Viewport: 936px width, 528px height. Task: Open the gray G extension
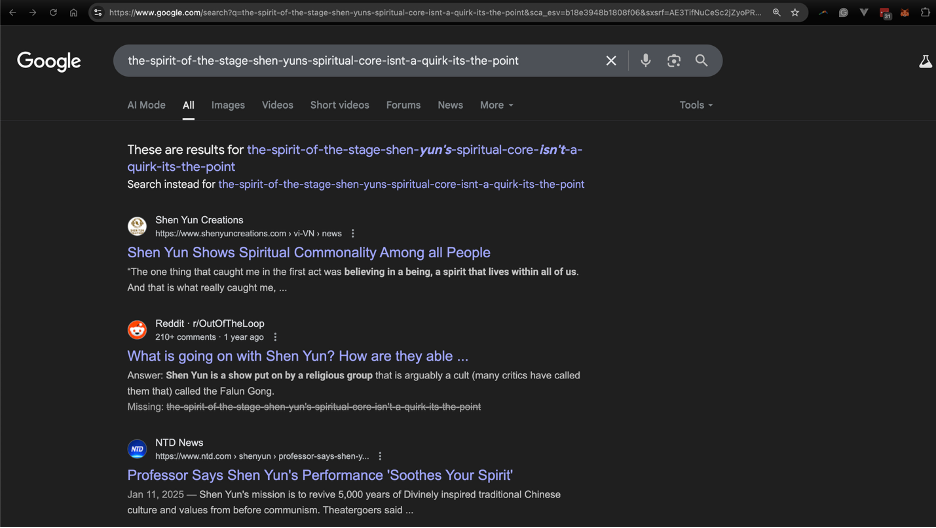tap(843, 12)
